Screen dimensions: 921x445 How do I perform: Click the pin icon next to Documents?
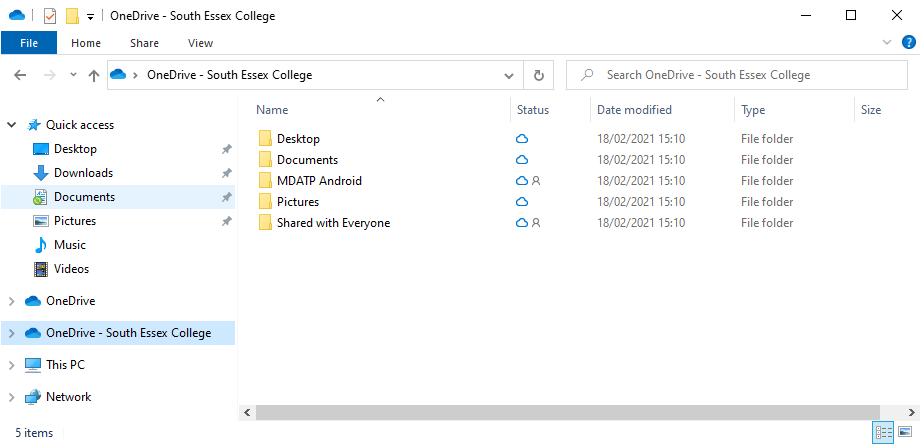tap(226, 198)
